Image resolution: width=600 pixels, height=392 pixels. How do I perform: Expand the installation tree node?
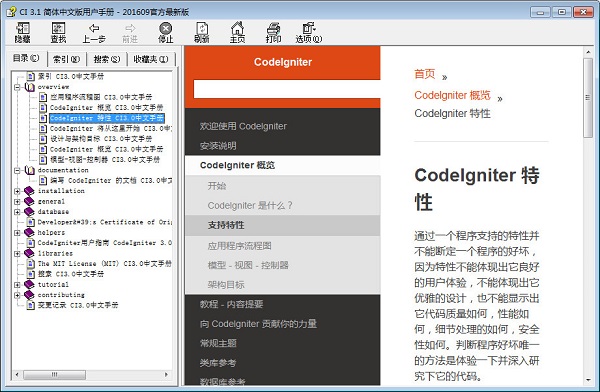point(17,191)
